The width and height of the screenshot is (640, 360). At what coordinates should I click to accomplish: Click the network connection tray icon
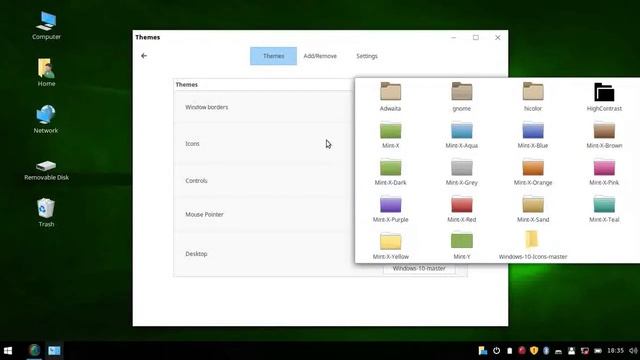[584, 351]
